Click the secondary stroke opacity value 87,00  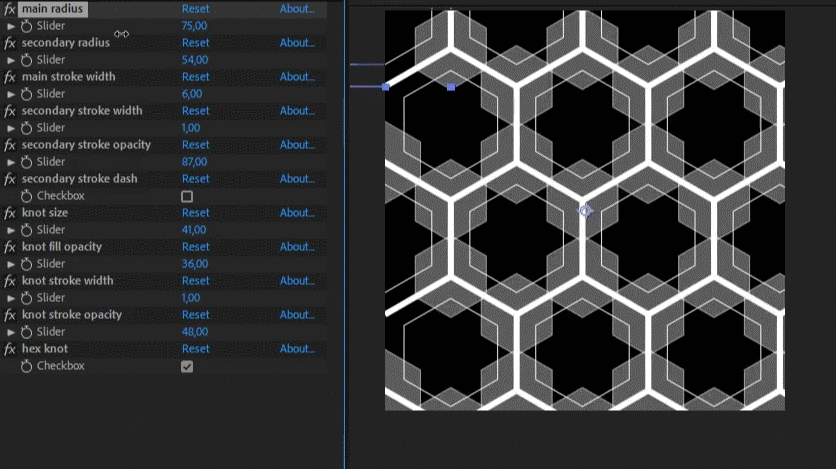coord(194,162)
